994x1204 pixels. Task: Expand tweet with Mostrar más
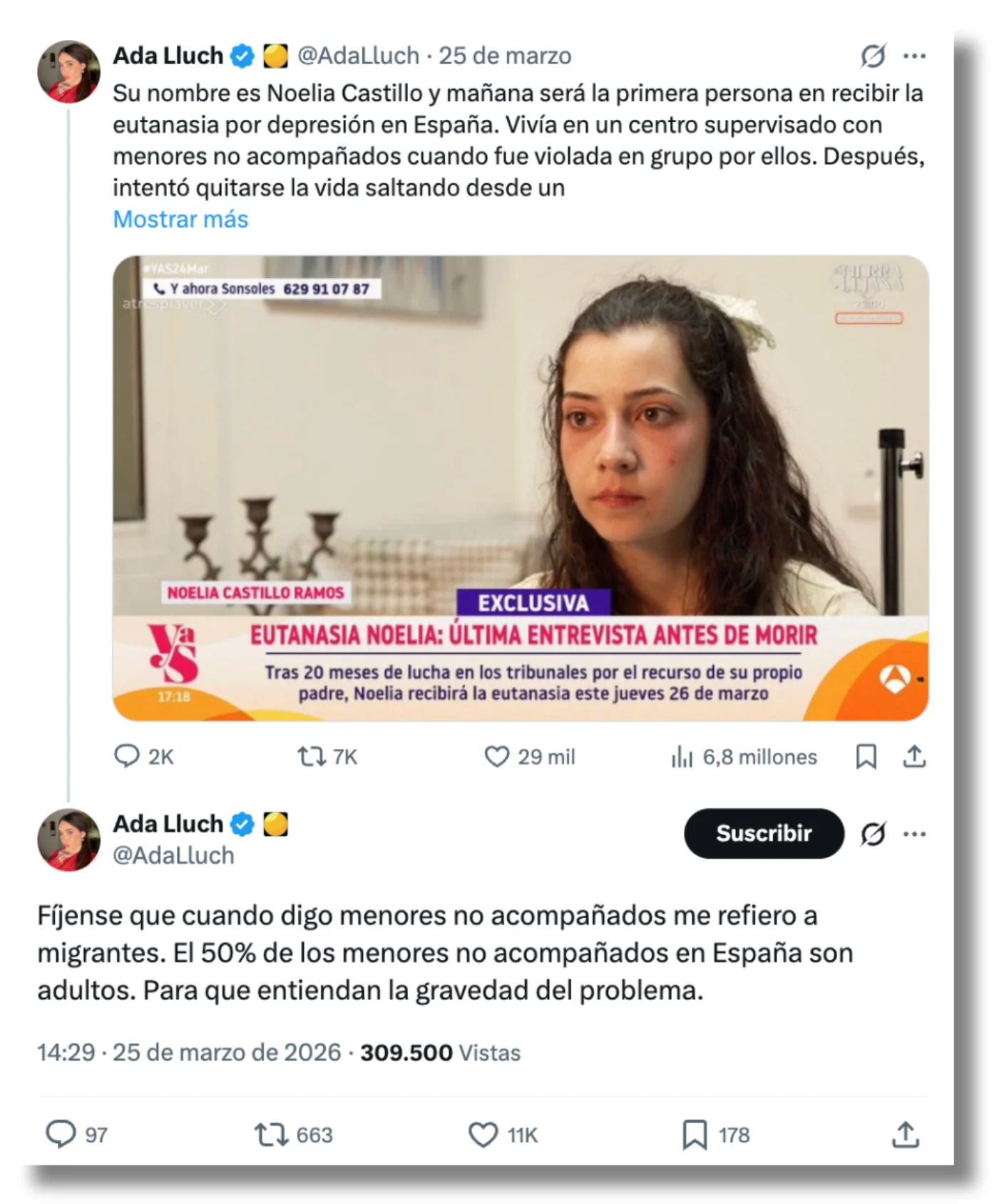click(x=180, y=219)
